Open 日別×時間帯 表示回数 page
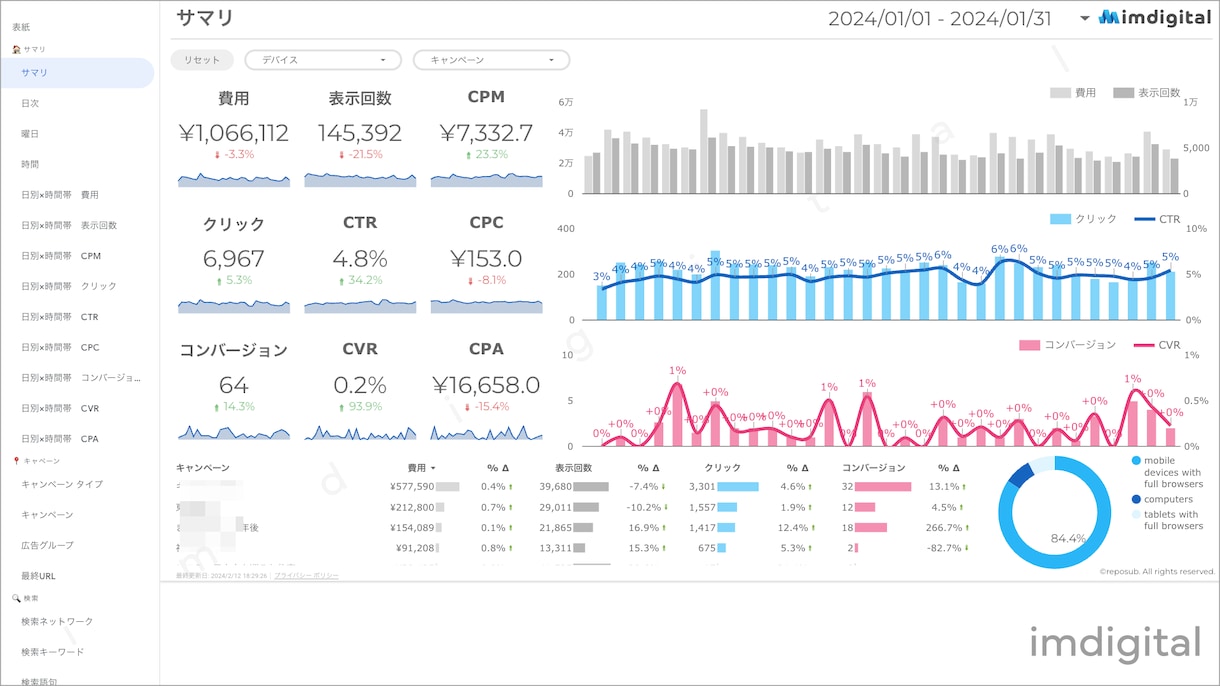 [69, 225]
